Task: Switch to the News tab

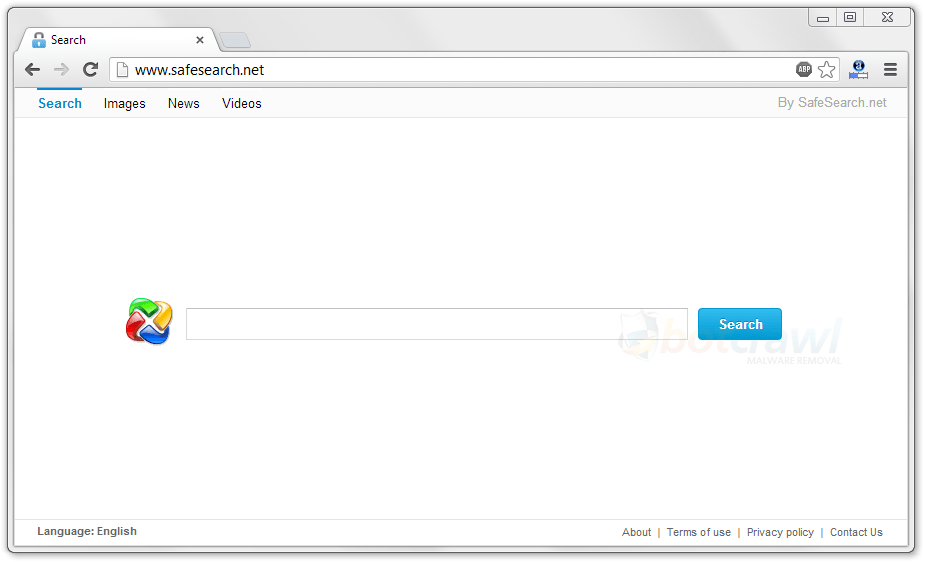Action: pyautogui.click(x=183, y=103)
